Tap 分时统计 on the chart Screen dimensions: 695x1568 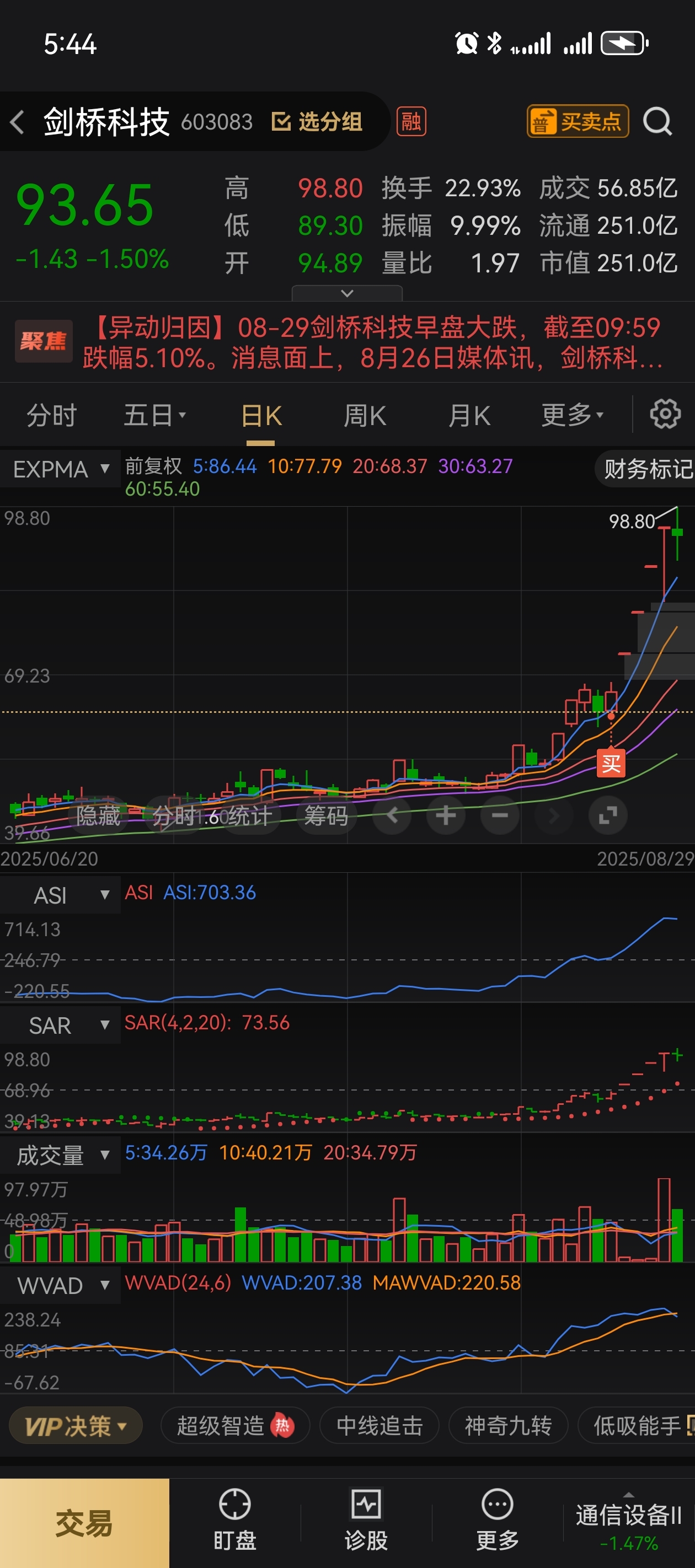(211, 815)
